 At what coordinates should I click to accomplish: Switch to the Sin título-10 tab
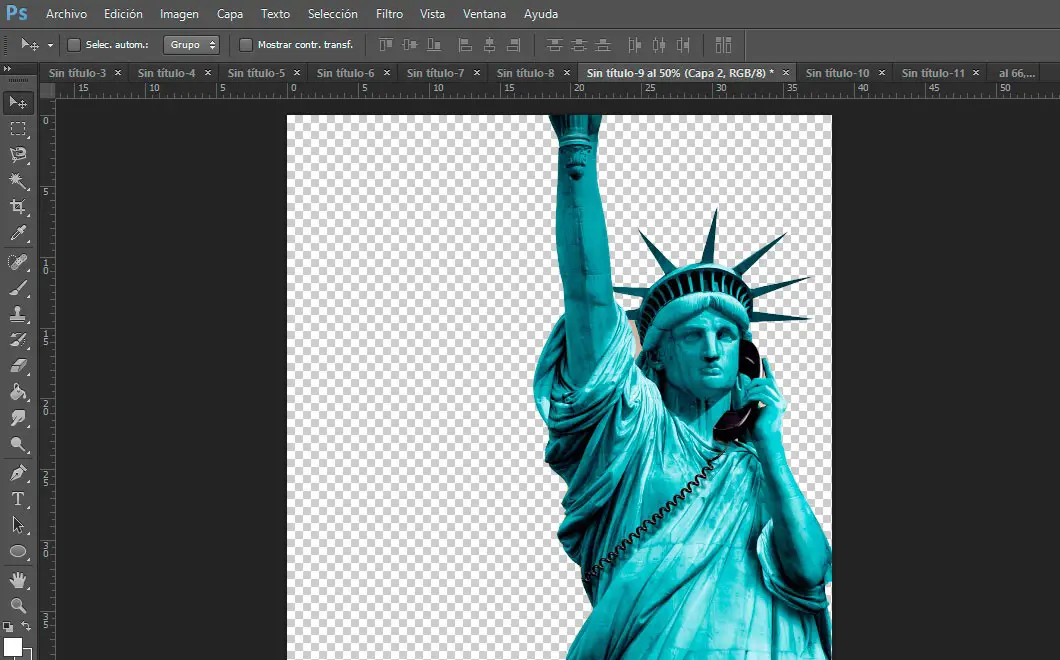pyautogui.click(x=838, y=73)
